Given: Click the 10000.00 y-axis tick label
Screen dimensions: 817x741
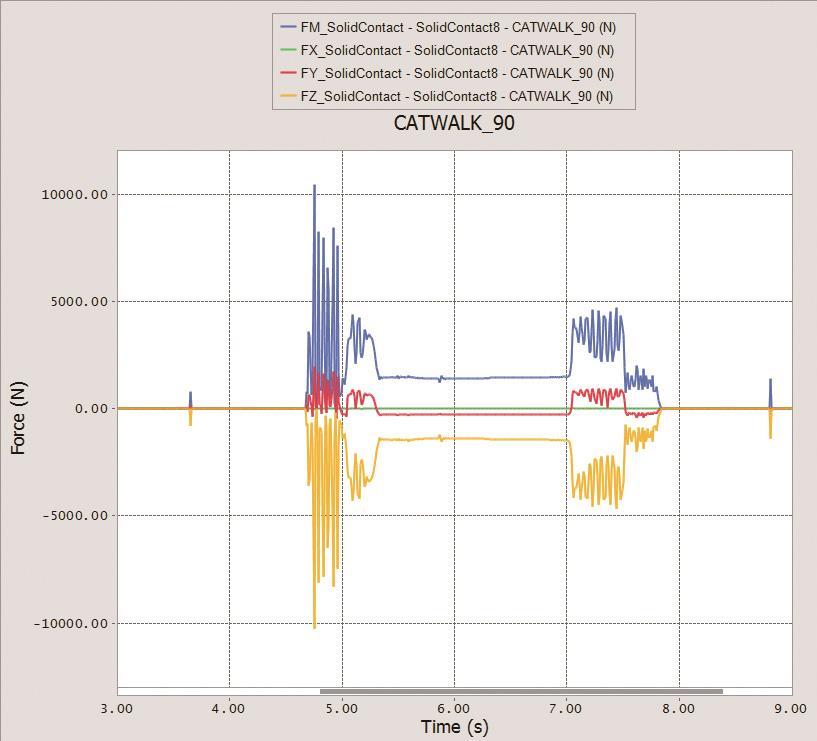Looking at the screenshot, I should (75, 195).
